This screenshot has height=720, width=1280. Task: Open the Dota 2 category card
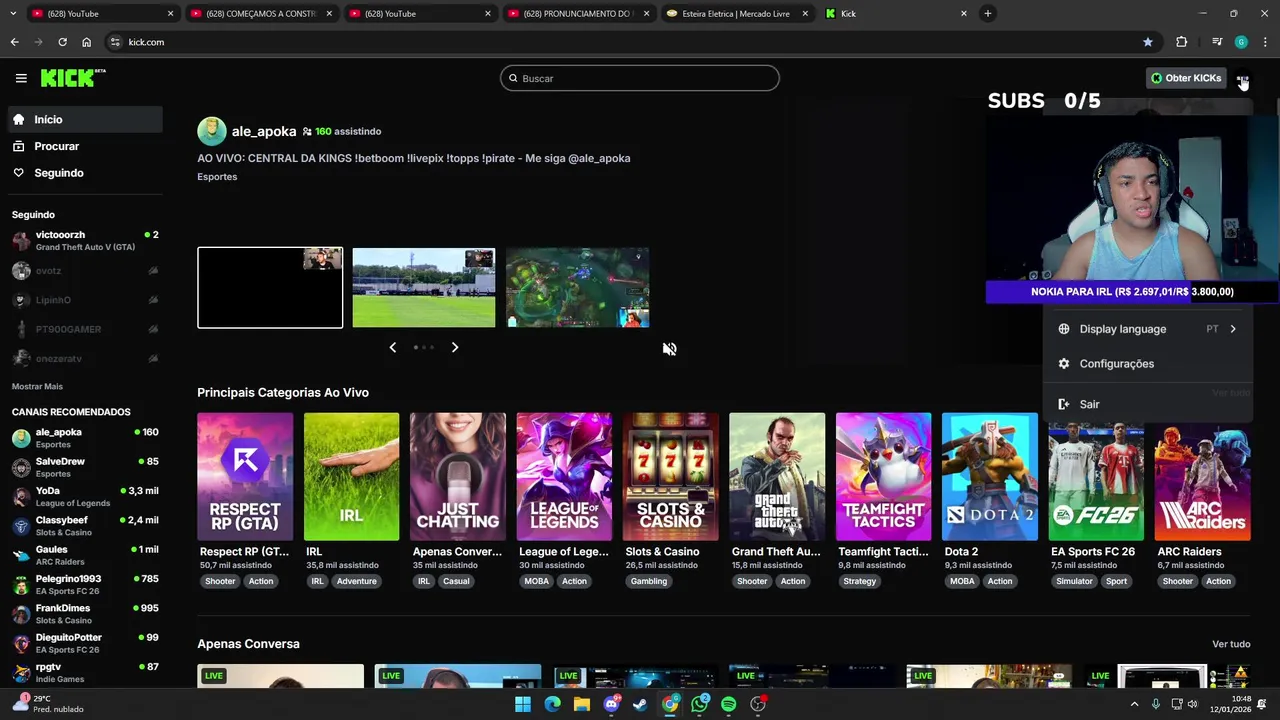[990, 477]
